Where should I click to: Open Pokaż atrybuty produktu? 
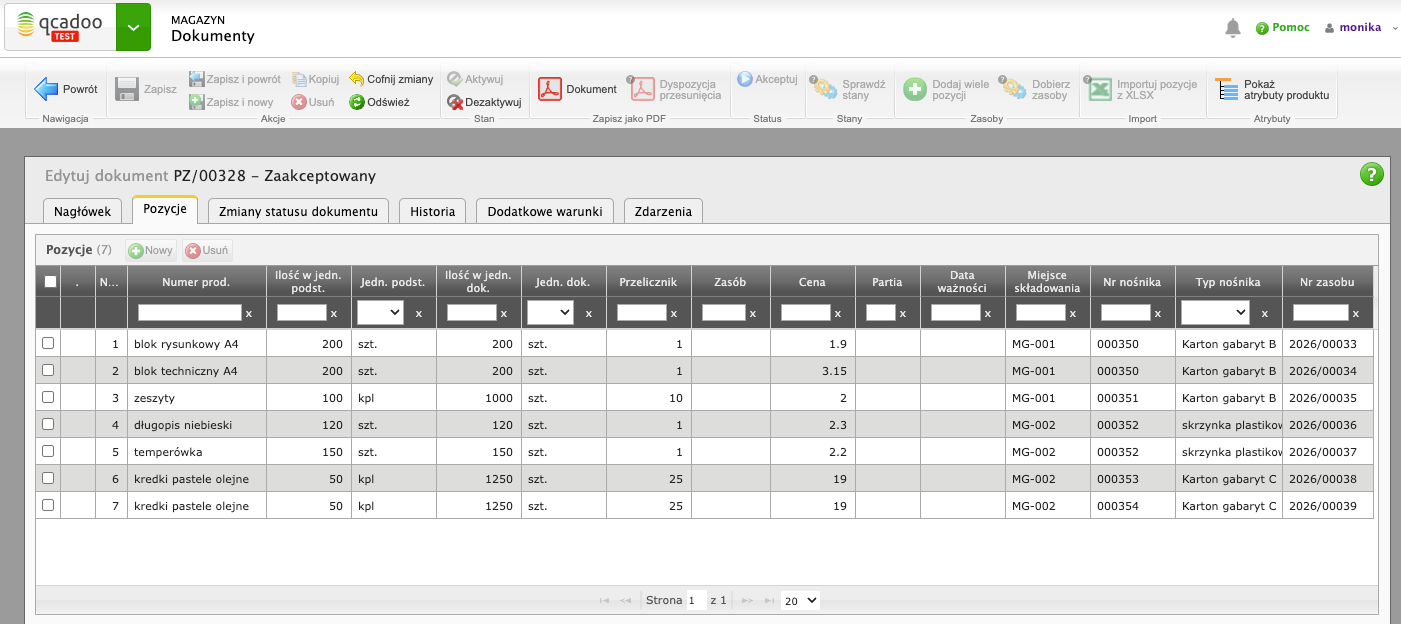tap(1272, 90)
